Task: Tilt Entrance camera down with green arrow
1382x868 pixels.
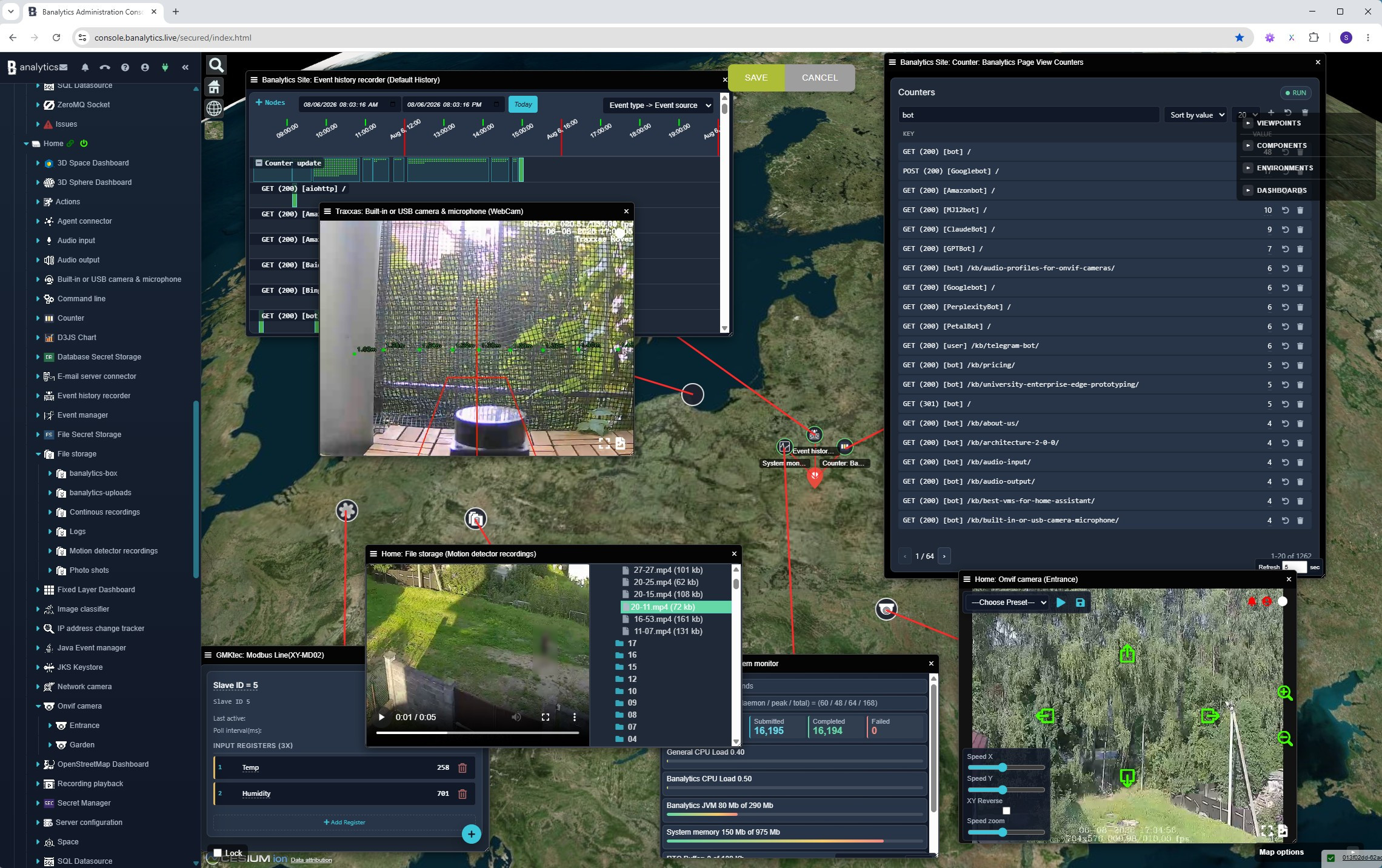Action: pos(1127,778)
